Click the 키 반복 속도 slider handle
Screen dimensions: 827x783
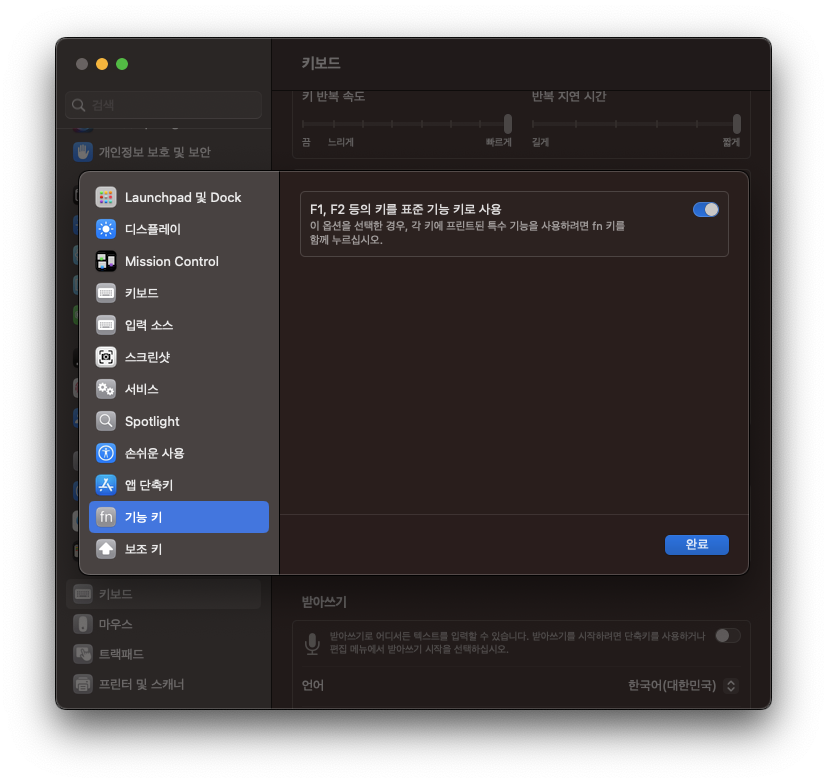tap(507, 123)
